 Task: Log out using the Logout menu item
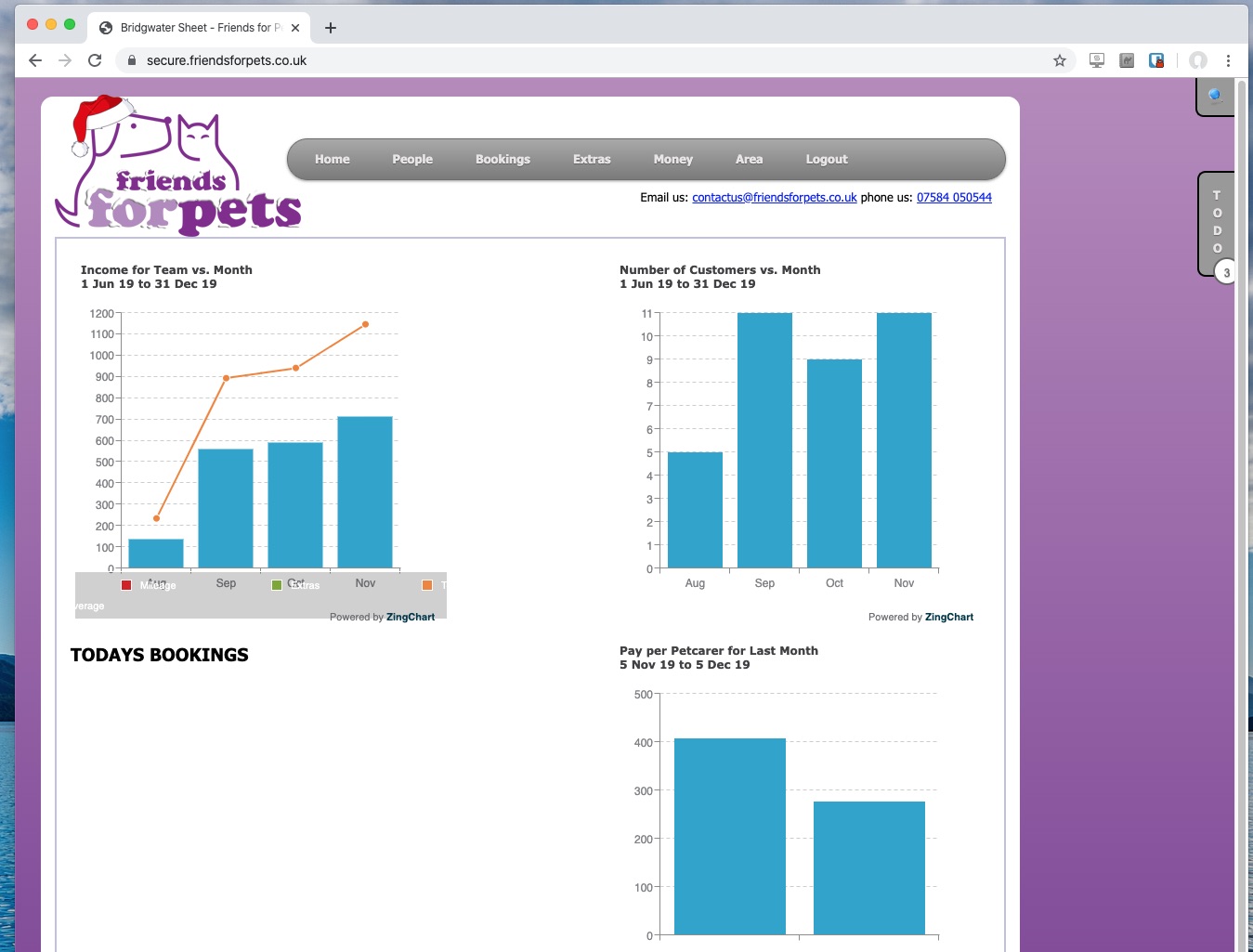(x=827, y=160)
